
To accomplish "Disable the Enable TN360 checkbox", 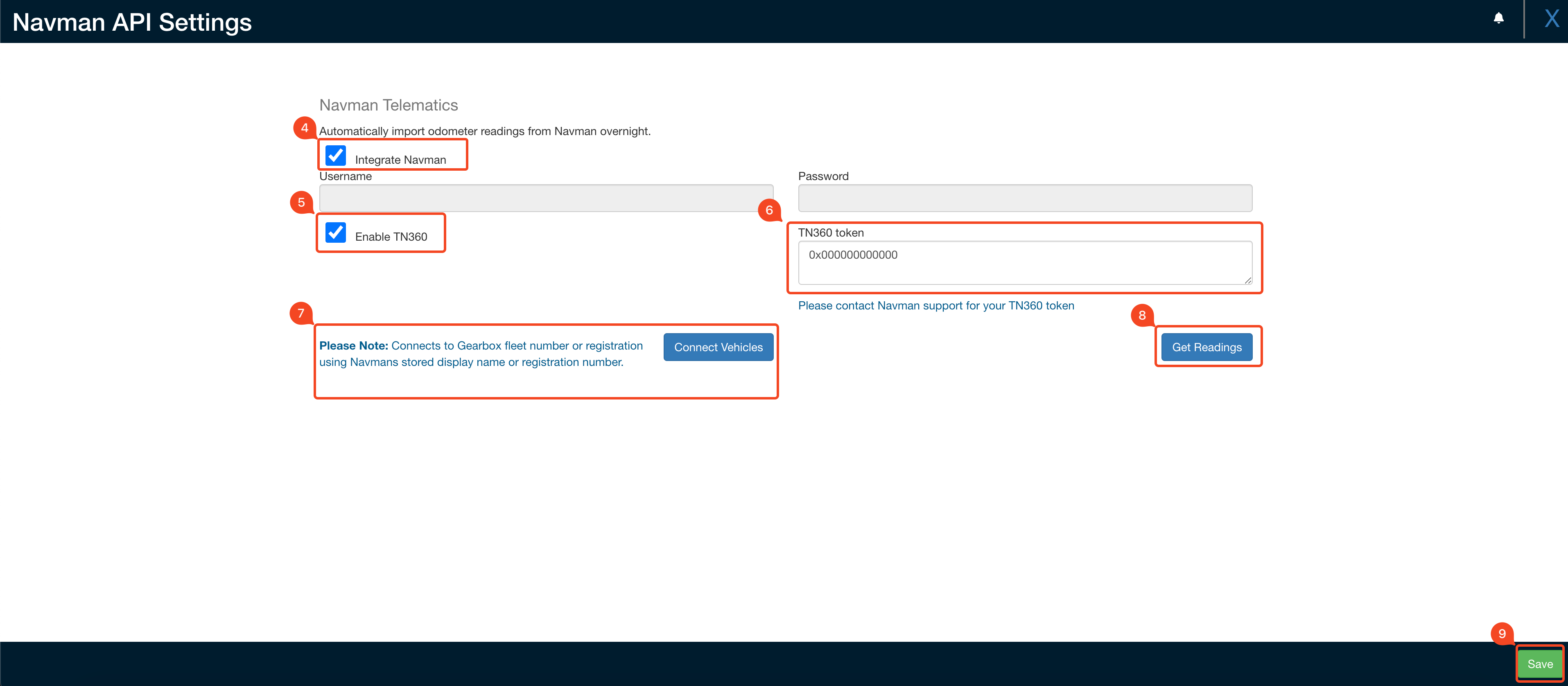I will tap(335, 233).
